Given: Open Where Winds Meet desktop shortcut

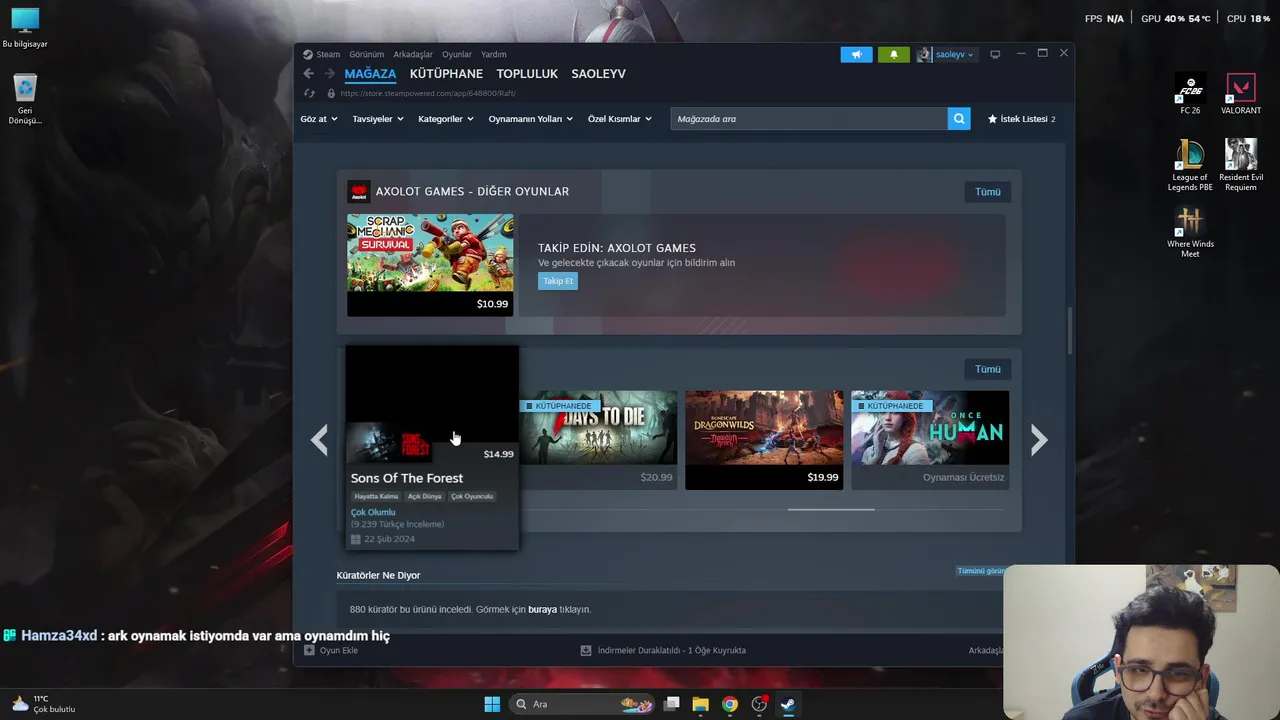Looking at the screenshot, I should click(1190, 232).
